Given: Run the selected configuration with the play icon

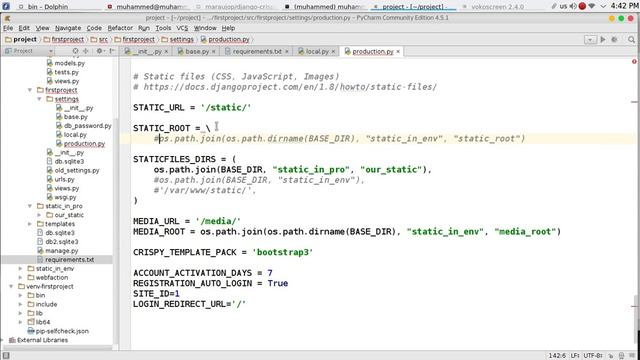Looking at the screenshot, I should pos(603,39).
